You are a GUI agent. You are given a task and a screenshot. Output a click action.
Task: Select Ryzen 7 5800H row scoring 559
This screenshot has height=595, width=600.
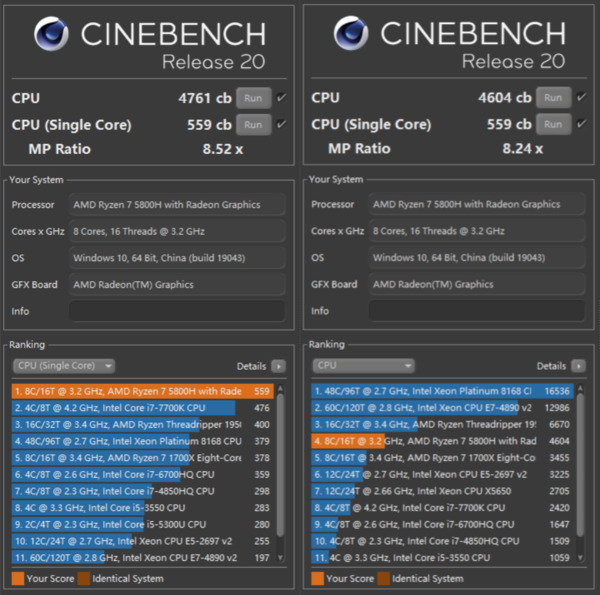[x=142, y=391]
